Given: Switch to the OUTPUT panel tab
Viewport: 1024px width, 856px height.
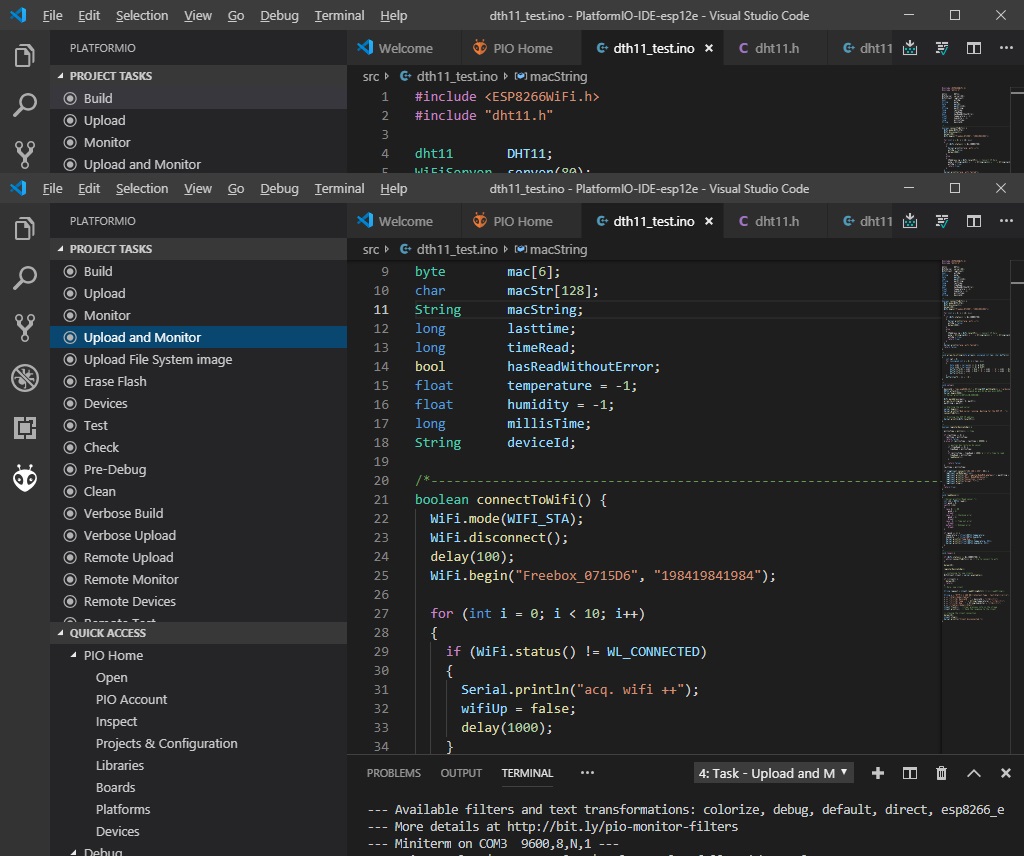Looking at the screenshot, I should pyautogui.click(x=461, y=773).
